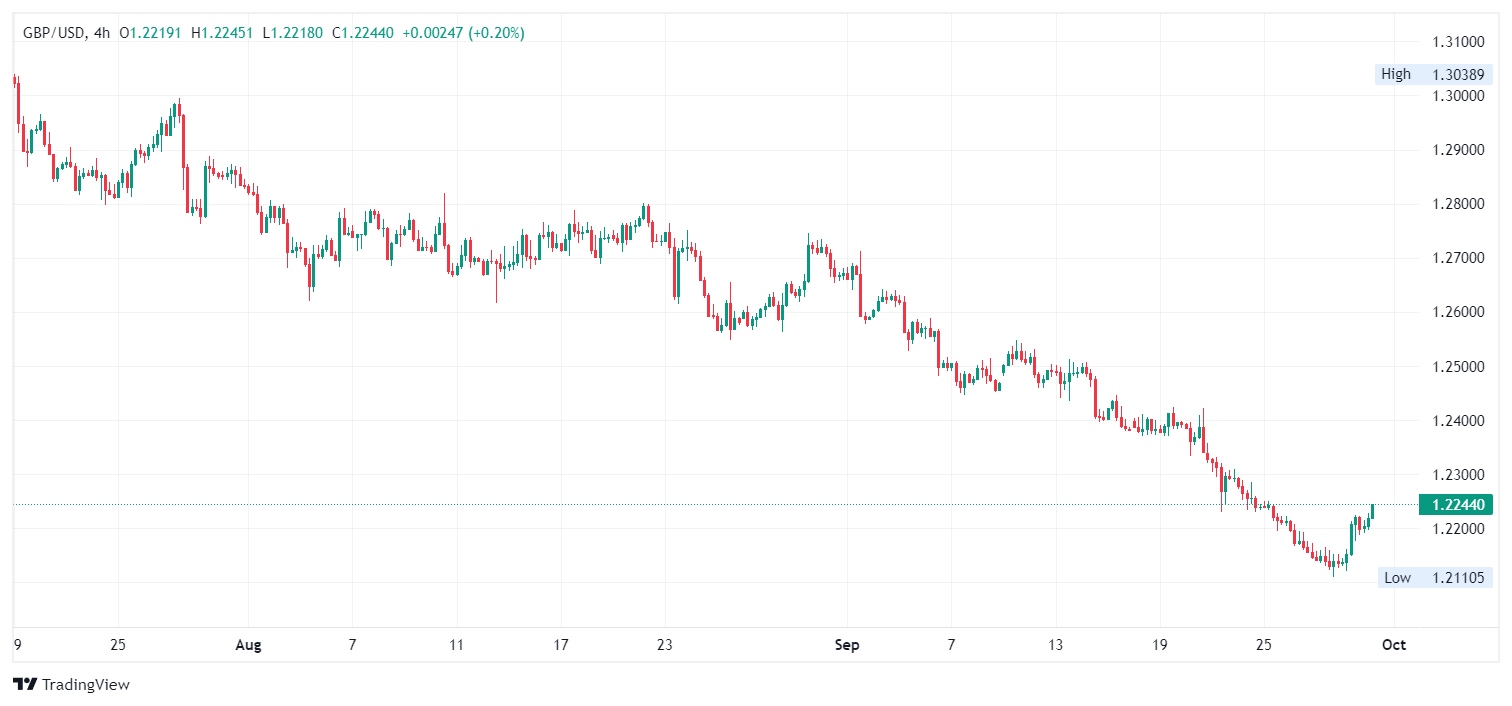Select the Aug marker on time axis
Image resolution: width=1512 pixels, height=706 pixels.
click(248, 645)
